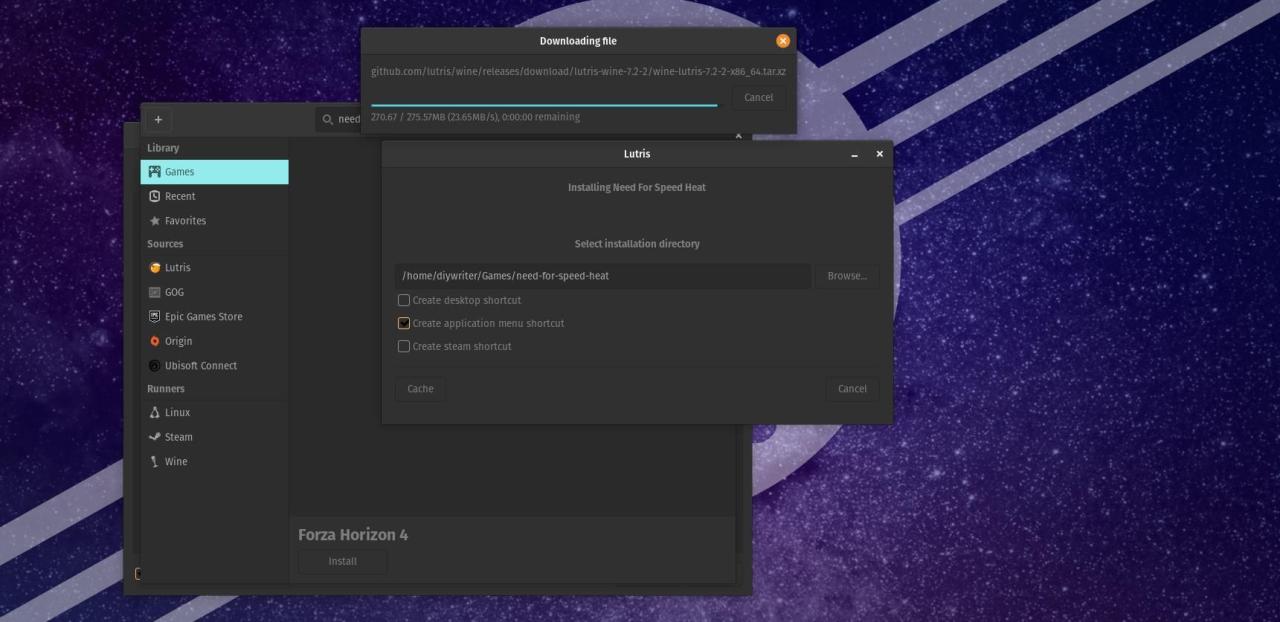Select Ubisoft Connect source

click(x=214, y=366)
